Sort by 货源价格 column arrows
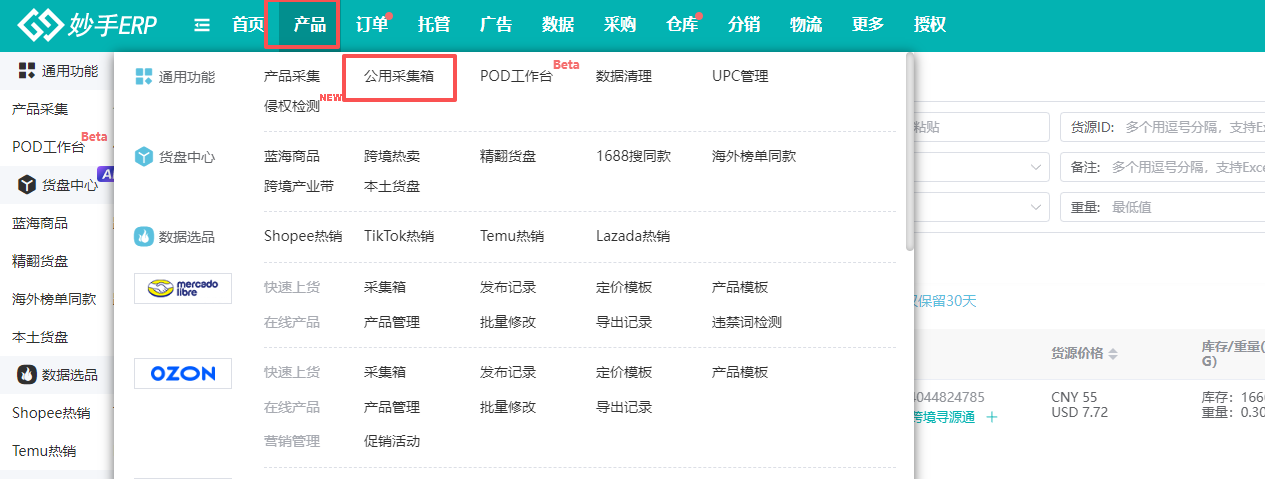Viewport: 1265px width, 479px height. [1113, 354]
